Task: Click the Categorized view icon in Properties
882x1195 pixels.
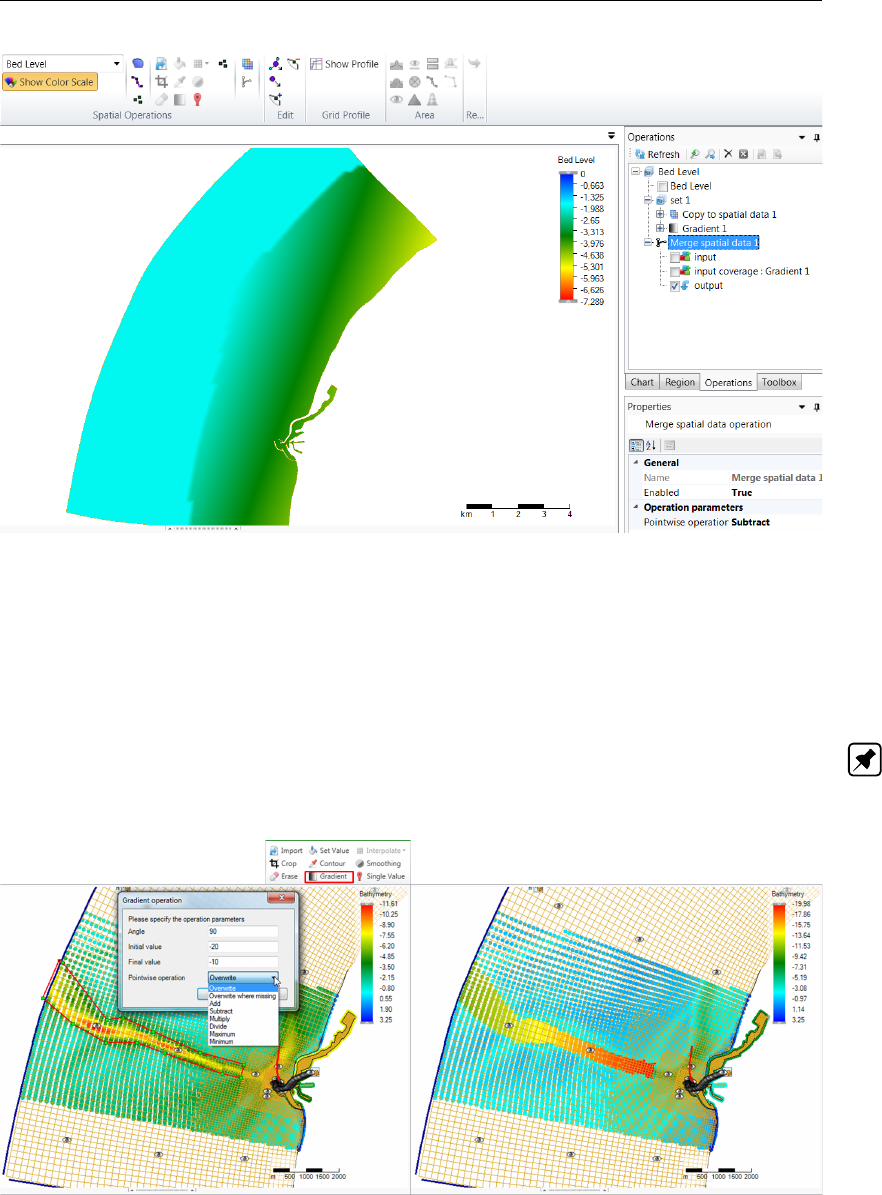Action: click(636, 445)
